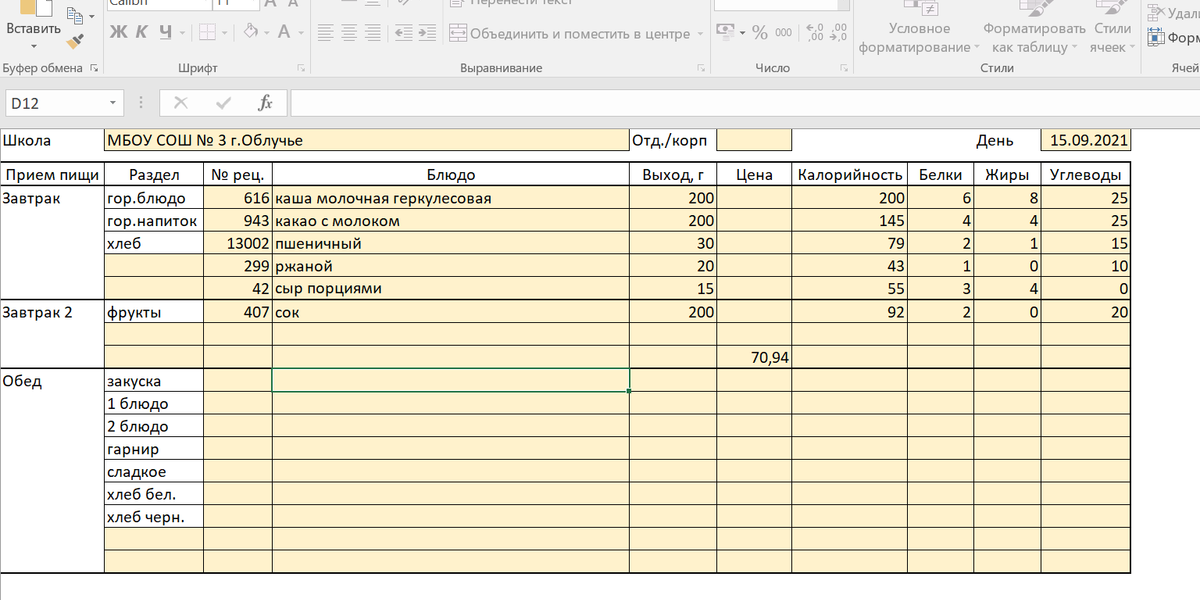Toggle underline formatting (Ч)
Screen dimensions: 1200x600
164,33
